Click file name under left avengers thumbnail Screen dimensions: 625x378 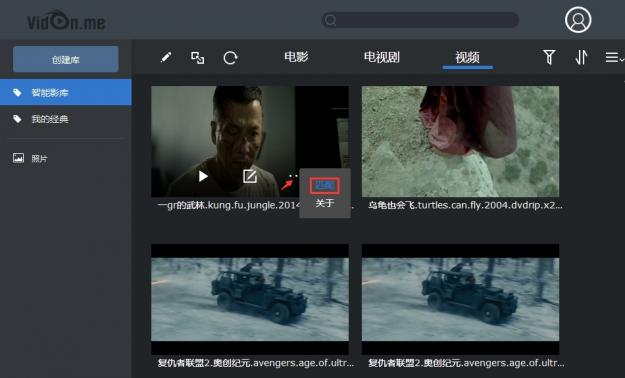(x=256, y=363)
